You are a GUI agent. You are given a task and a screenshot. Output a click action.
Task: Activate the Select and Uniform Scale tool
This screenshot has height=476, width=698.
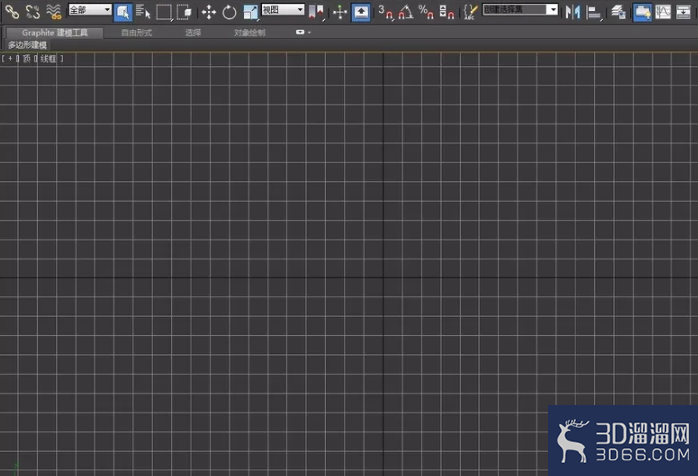[x=251, y=12]
